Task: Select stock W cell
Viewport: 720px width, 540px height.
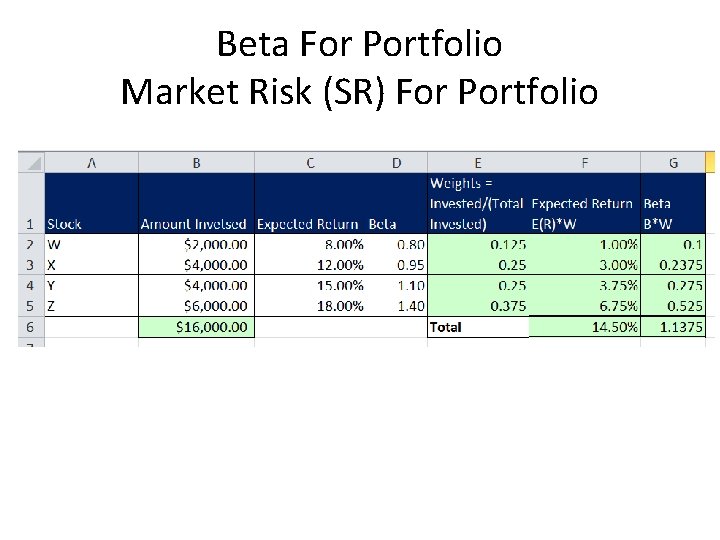Action: (91, 244)
